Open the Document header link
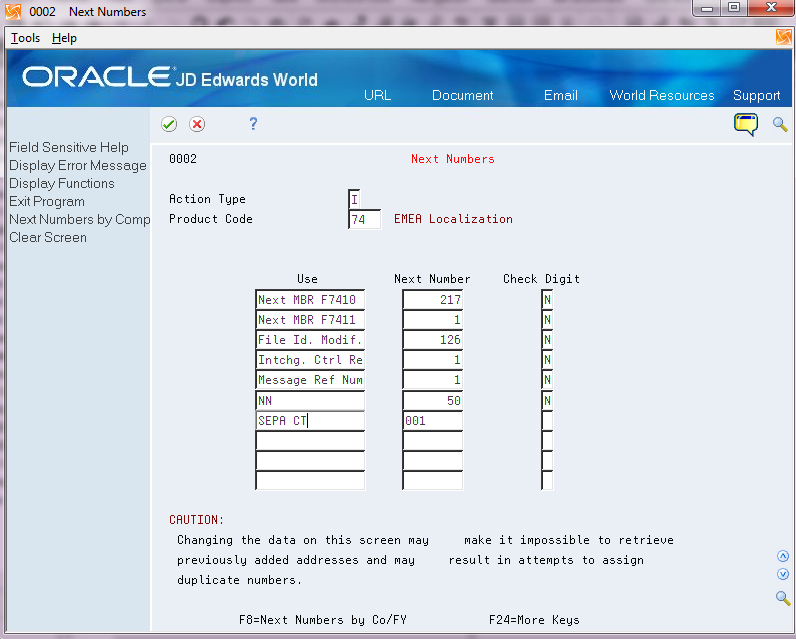The height and width of the screenshot is (639, 796). (462, 95)
